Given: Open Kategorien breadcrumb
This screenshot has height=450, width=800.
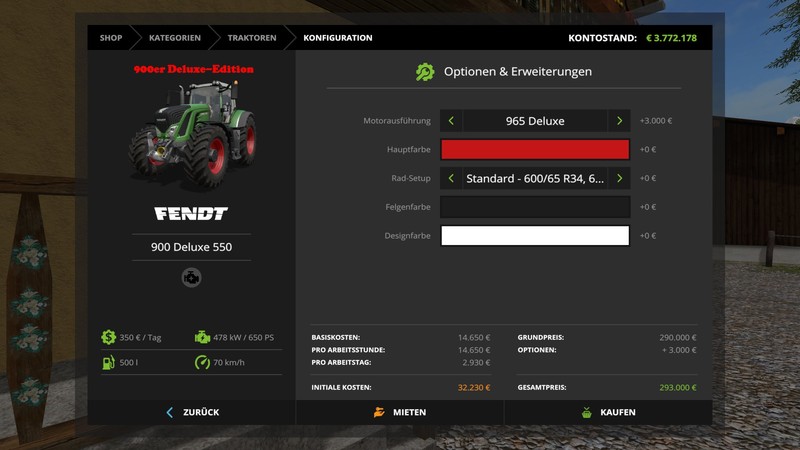Looking at the screenshot, I should pyautogui.click(x=174, y=38).
